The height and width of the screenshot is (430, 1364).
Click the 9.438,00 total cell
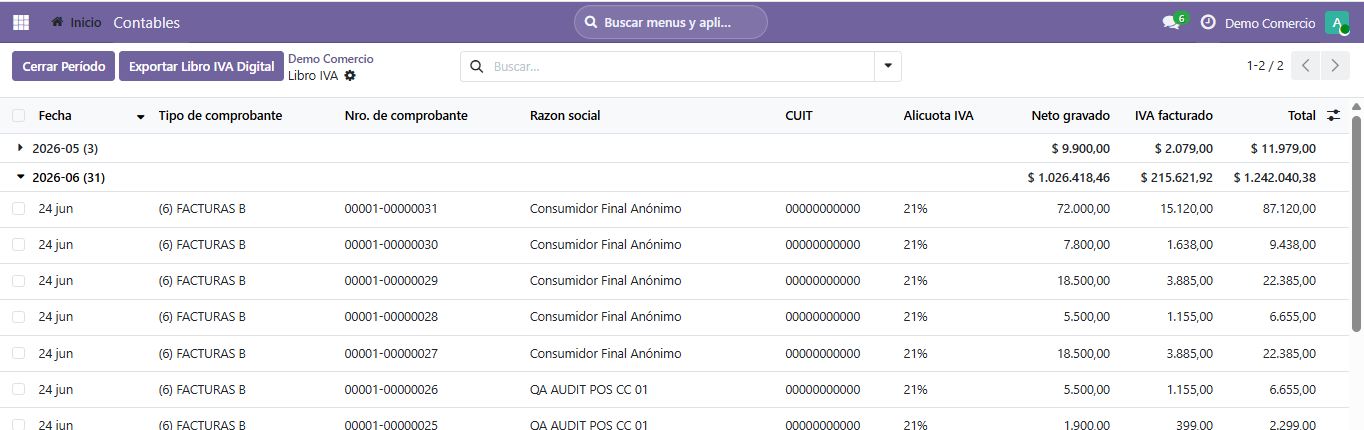(x=1293, y=245)
